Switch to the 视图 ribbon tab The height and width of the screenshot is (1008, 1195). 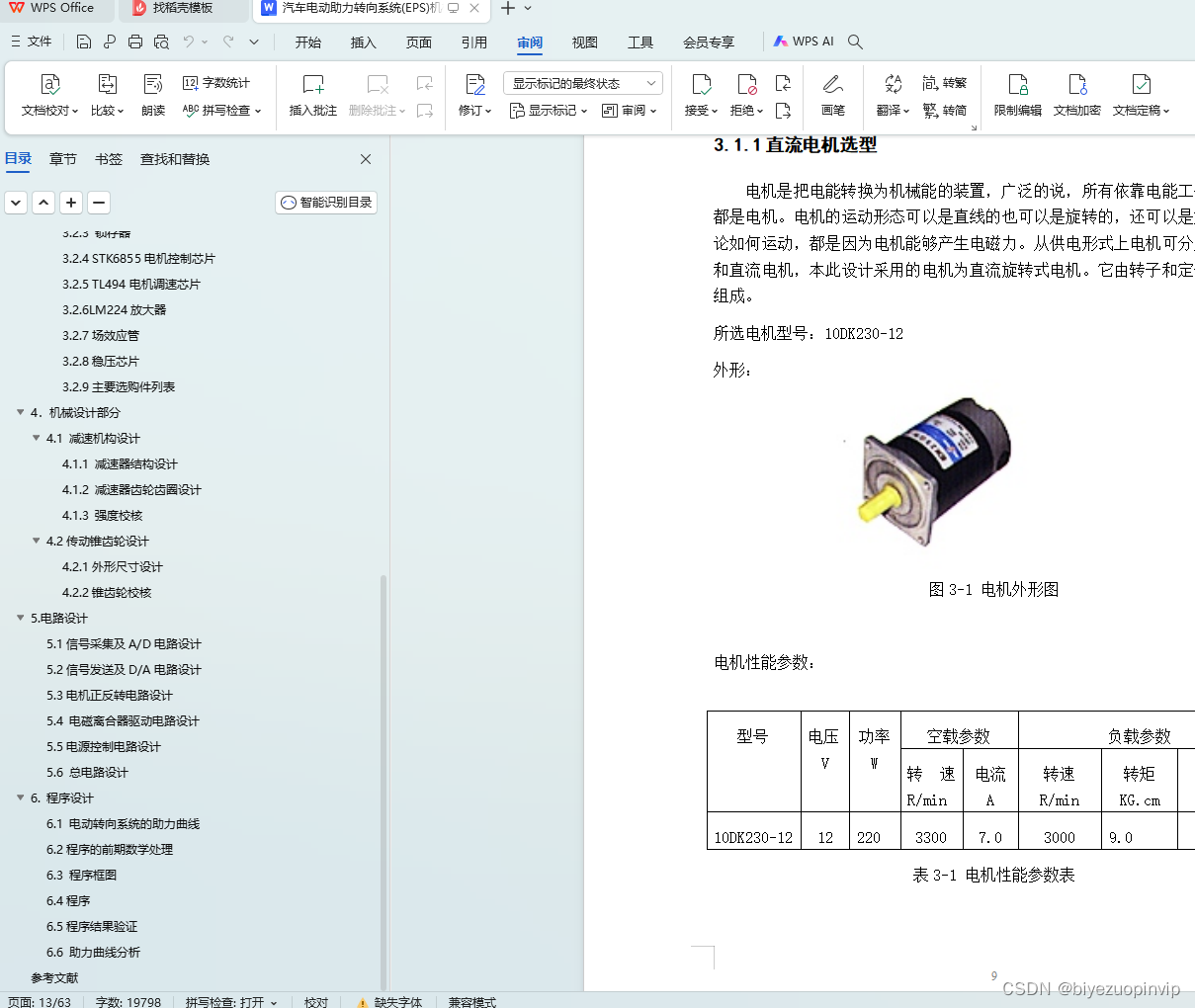point(585,42)
